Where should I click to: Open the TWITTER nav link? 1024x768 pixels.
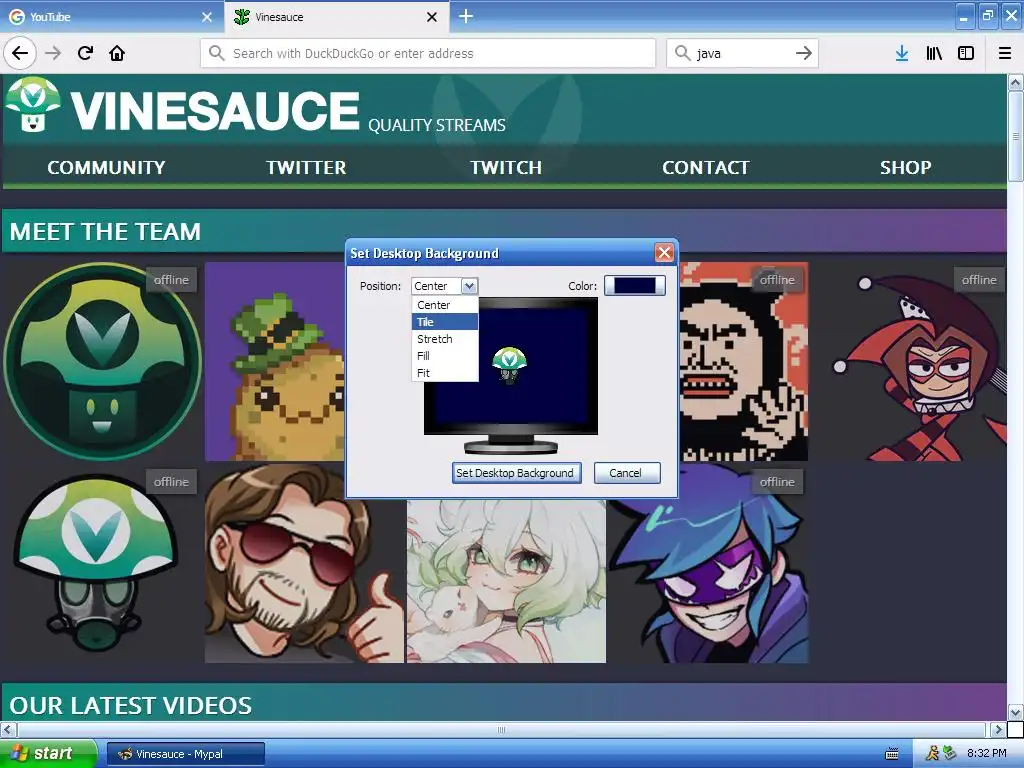[x=306, y=168]
